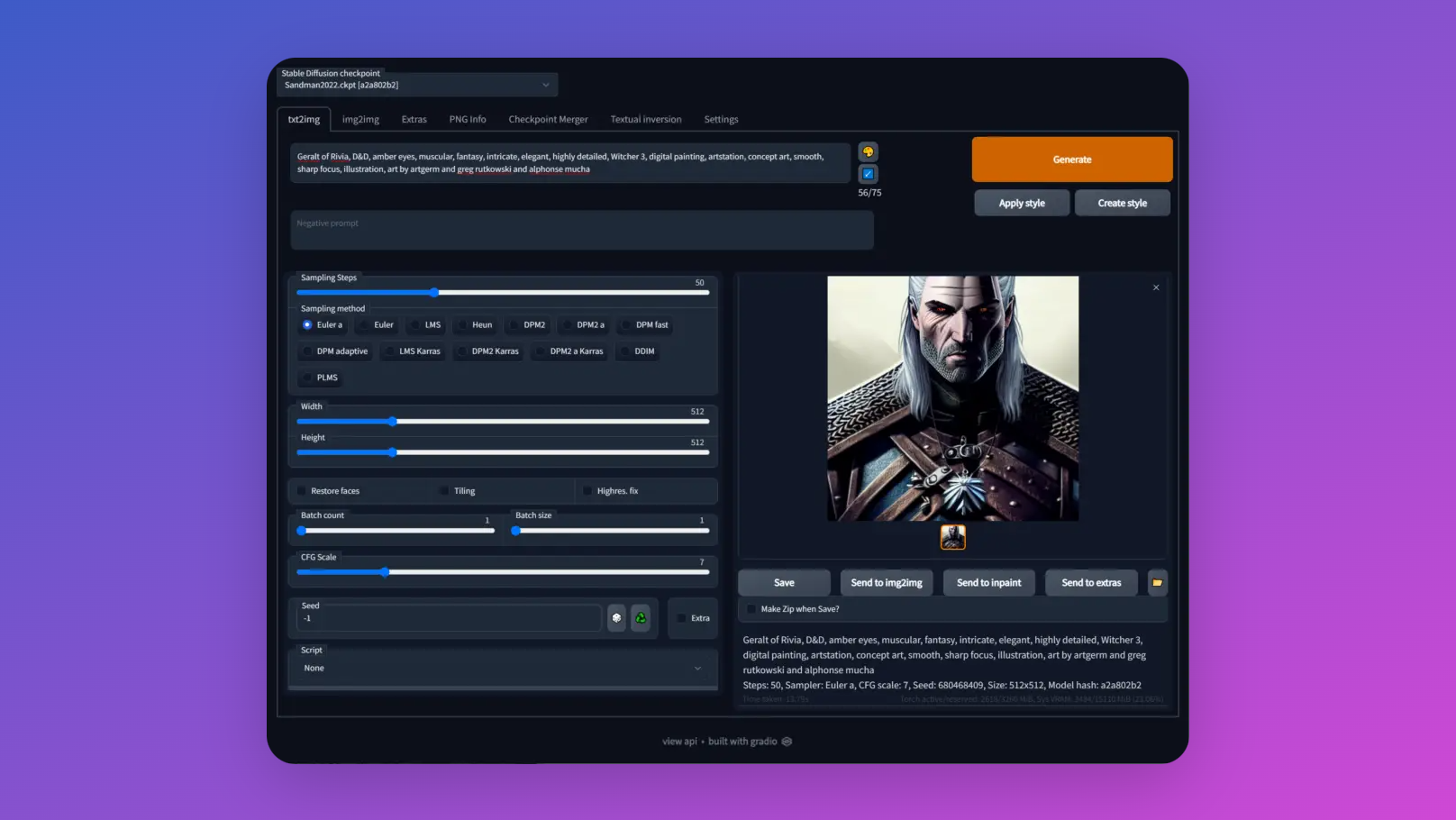Click Send to img2img button
This screenshot has width=1456, height=820.
point(887,583)
